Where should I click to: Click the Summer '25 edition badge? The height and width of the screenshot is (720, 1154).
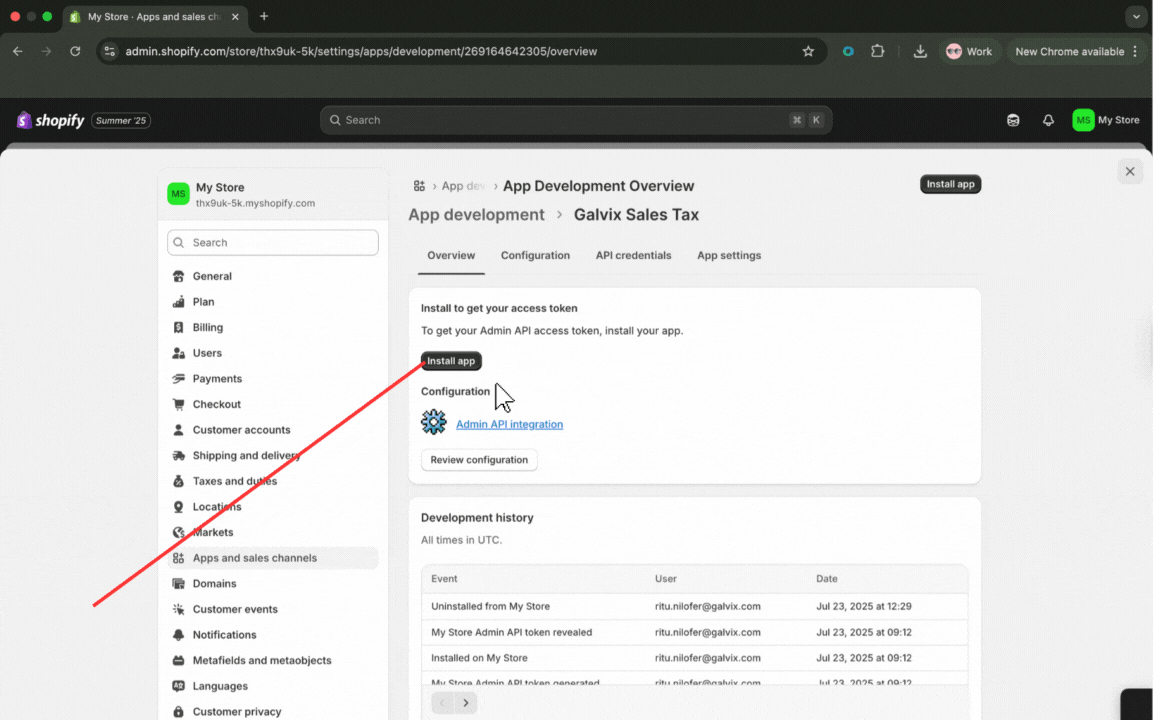[121, 120]
